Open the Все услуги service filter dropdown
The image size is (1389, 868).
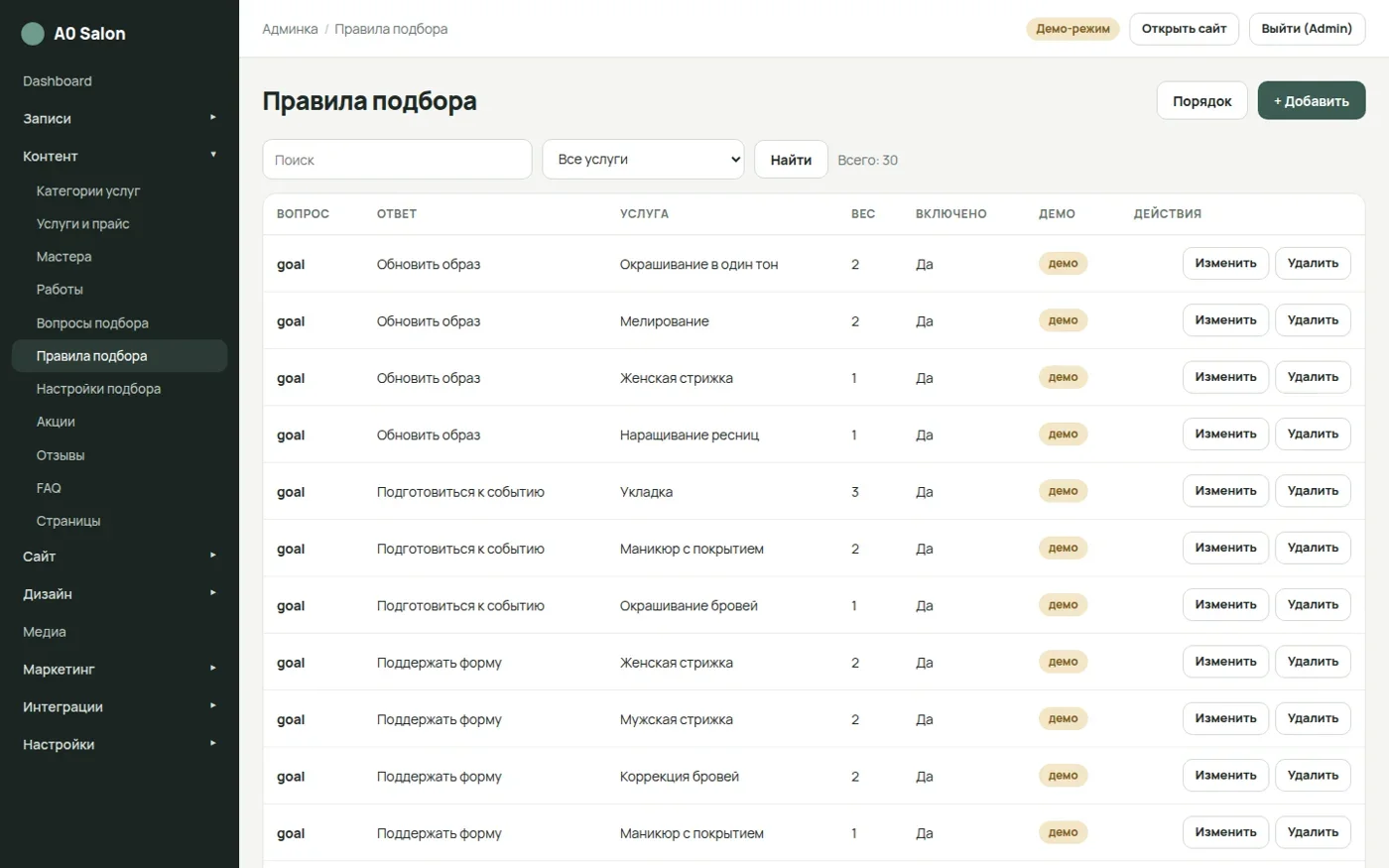click(x=643, y=159)
